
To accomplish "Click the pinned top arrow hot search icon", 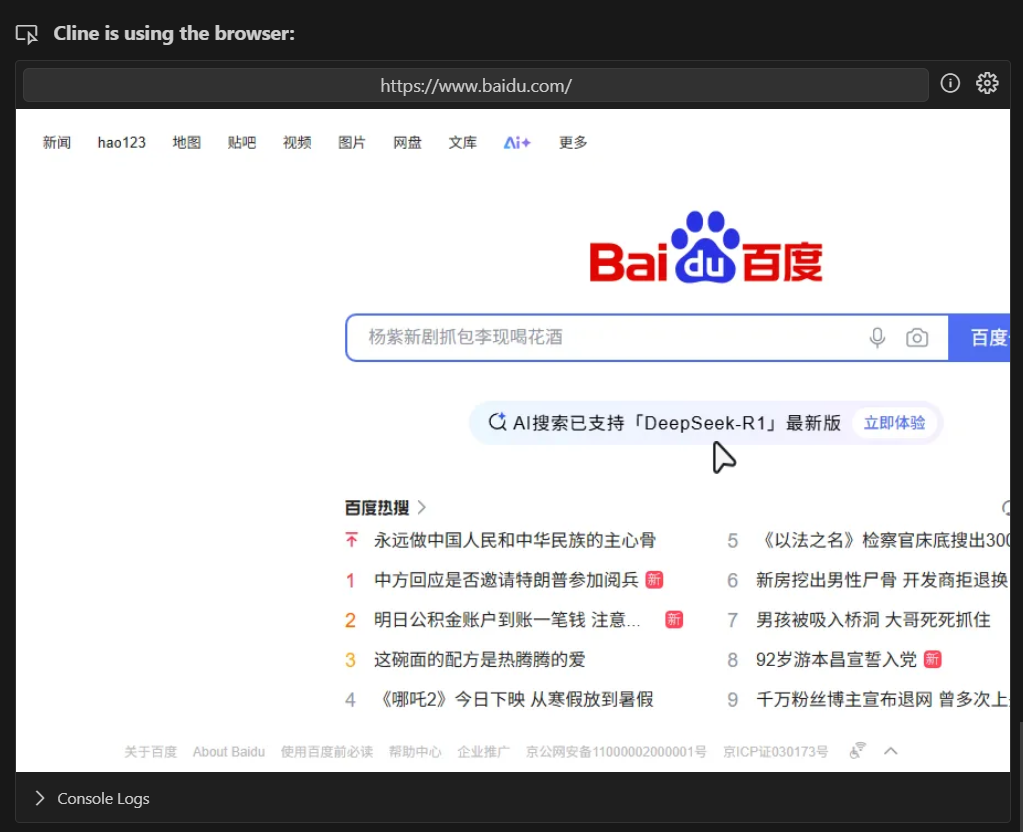I will (351, 540).
